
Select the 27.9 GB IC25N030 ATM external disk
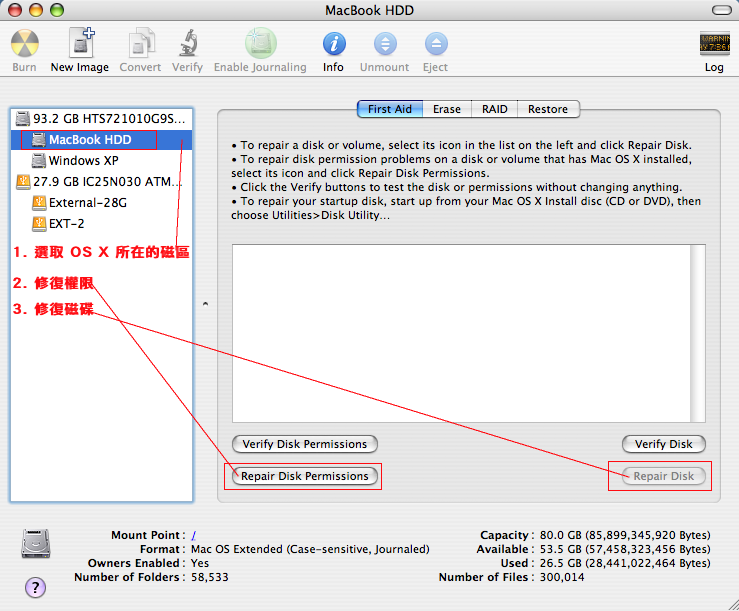[x=101, y=182]
